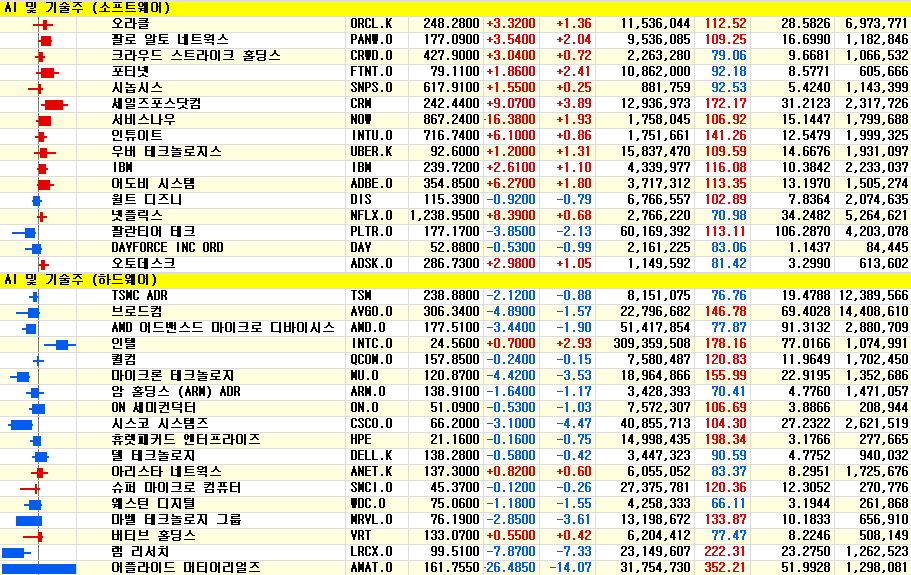Click AVGO.O ticker
911x575 pixels.
tap(371, 311)
